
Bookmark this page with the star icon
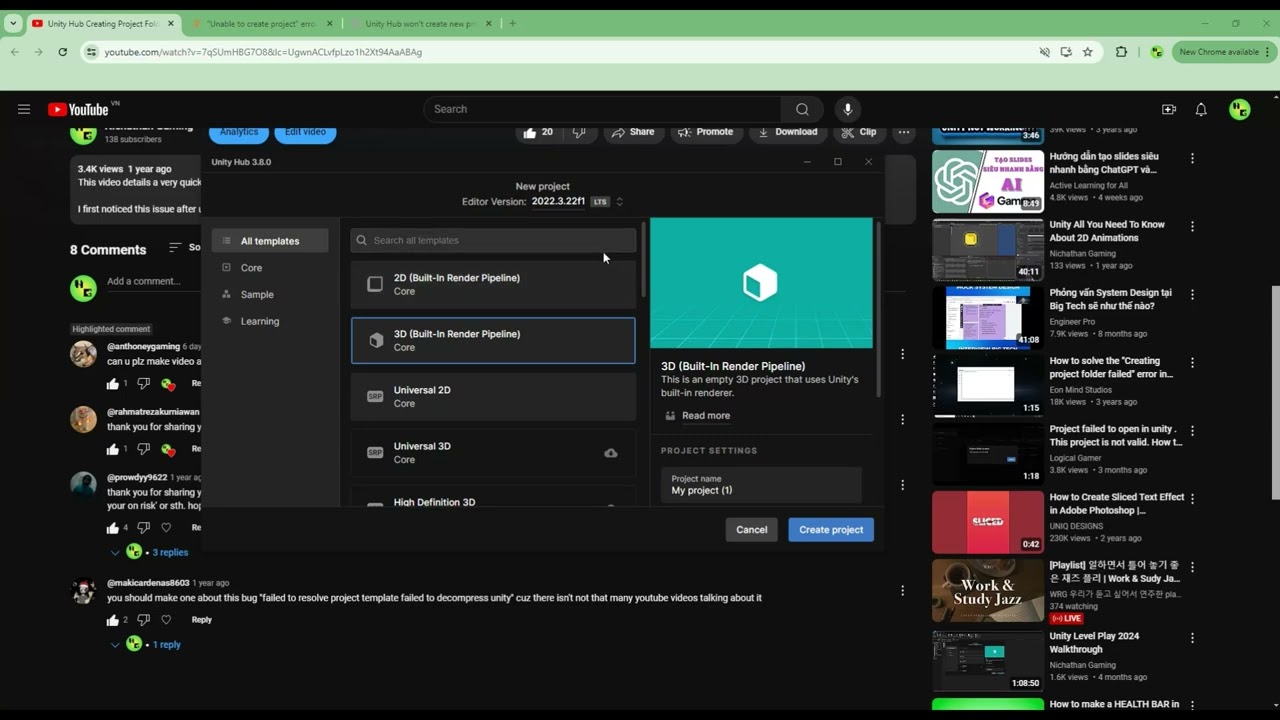tap(1087, 52)
